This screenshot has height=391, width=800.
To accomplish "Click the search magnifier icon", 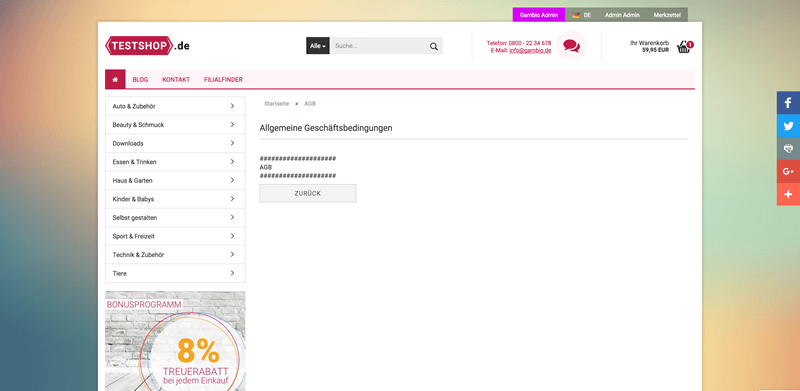I will pyautogui.click(x=434, y=46).
